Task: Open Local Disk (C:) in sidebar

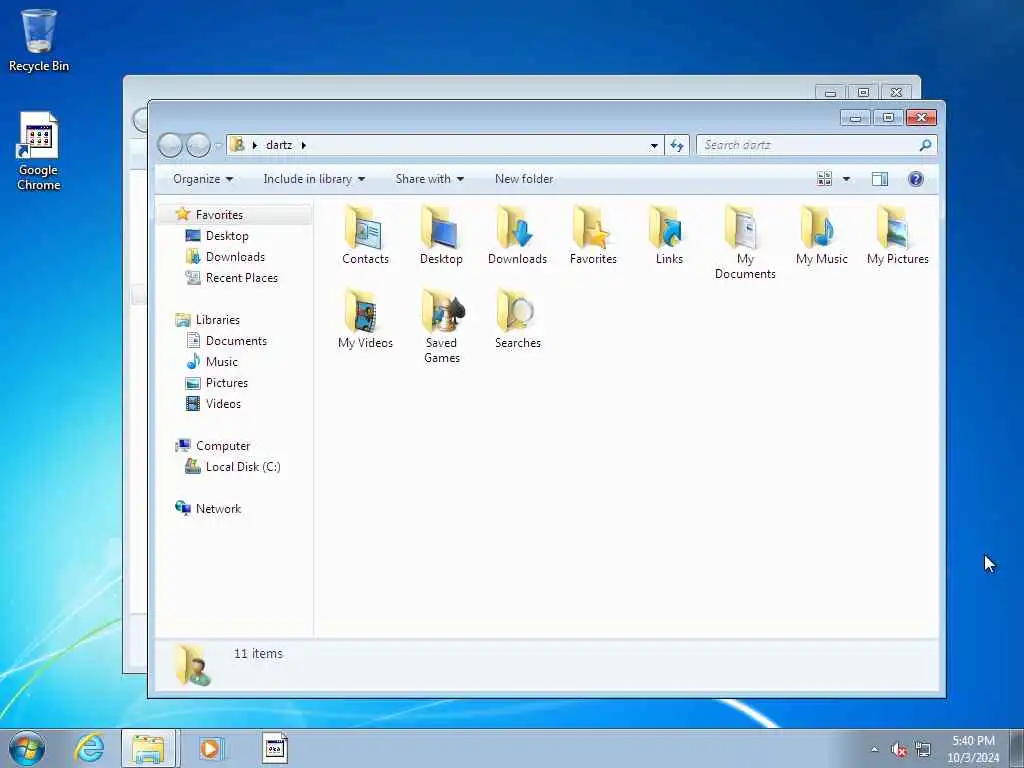Action: 242,466
